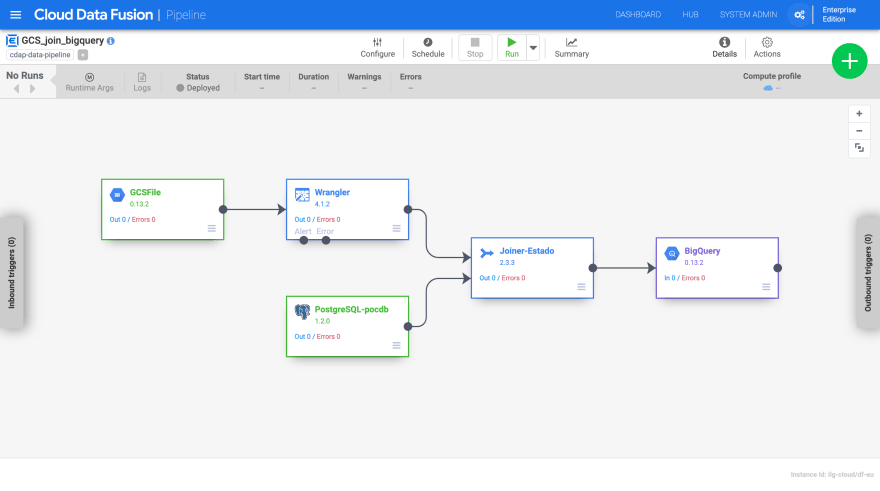This screenshot has width=880, height=491.
Task: Click the GCSFile node hexagon icon
Action: tap(117, 195)
